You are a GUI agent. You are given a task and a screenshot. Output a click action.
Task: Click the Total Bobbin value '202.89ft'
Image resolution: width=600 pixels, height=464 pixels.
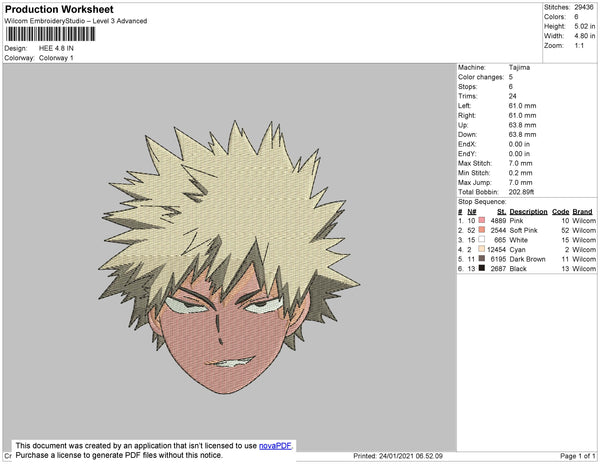tap(521, 192)
